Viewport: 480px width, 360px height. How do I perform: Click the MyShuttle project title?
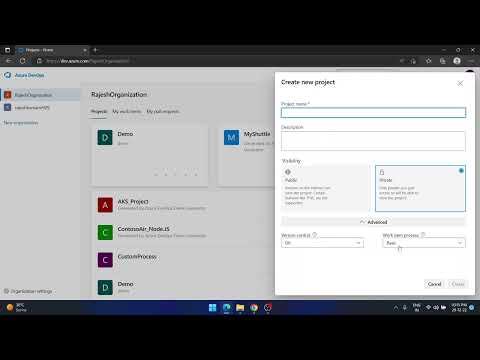point(257,134)
